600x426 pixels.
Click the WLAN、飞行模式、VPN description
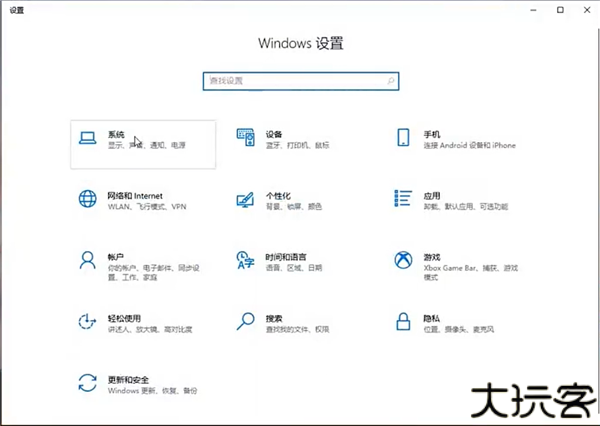[x=147, y=207]
